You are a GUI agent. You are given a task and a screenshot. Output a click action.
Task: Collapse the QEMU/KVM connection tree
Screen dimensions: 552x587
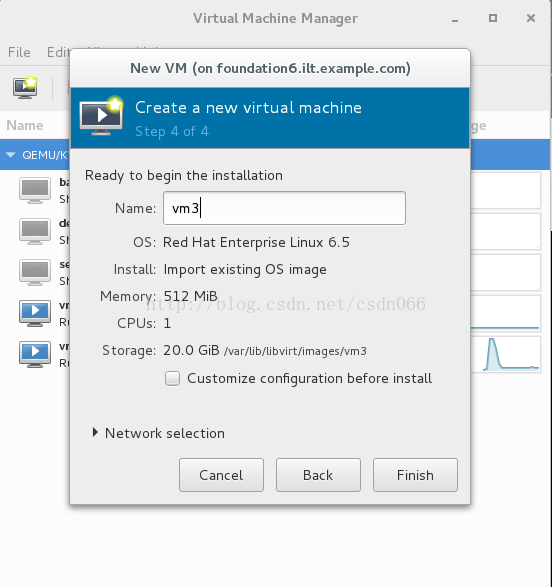(x=11, y=155)
